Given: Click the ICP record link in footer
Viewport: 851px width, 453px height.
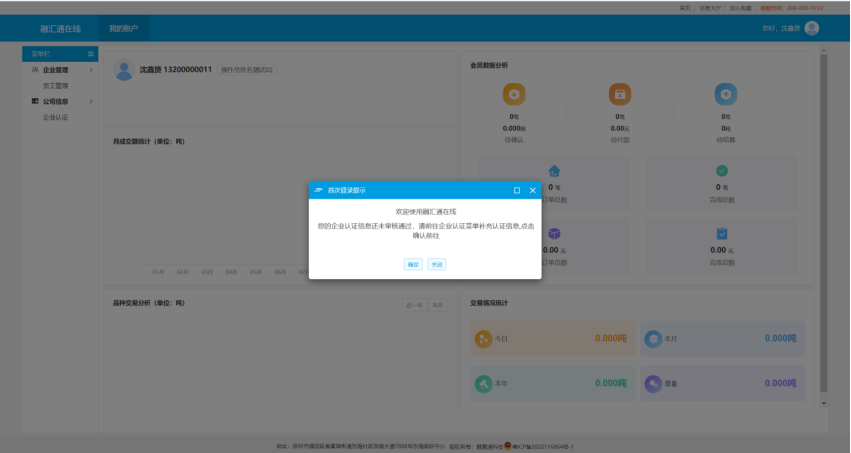Looking at the screenshot, I should [543, 447].
